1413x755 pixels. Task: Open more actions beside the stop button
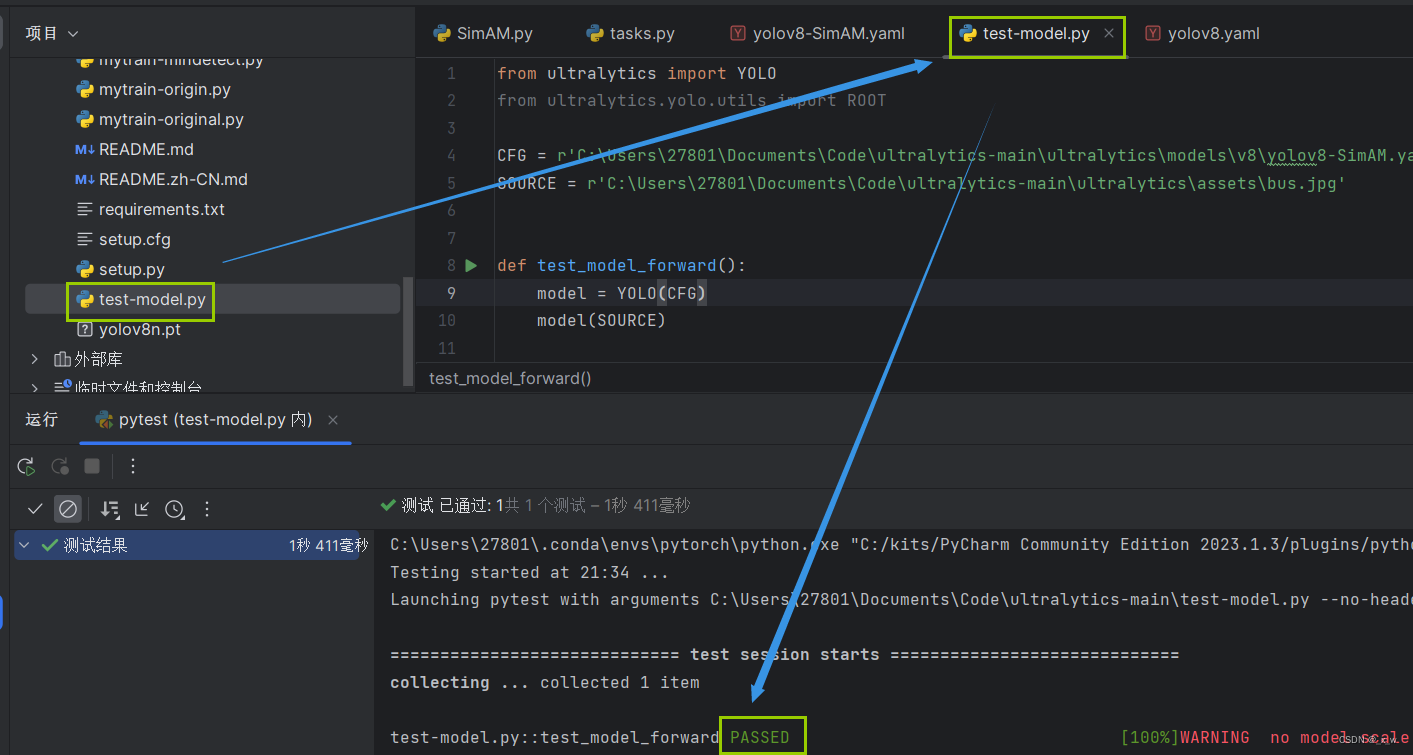(133, 466)
